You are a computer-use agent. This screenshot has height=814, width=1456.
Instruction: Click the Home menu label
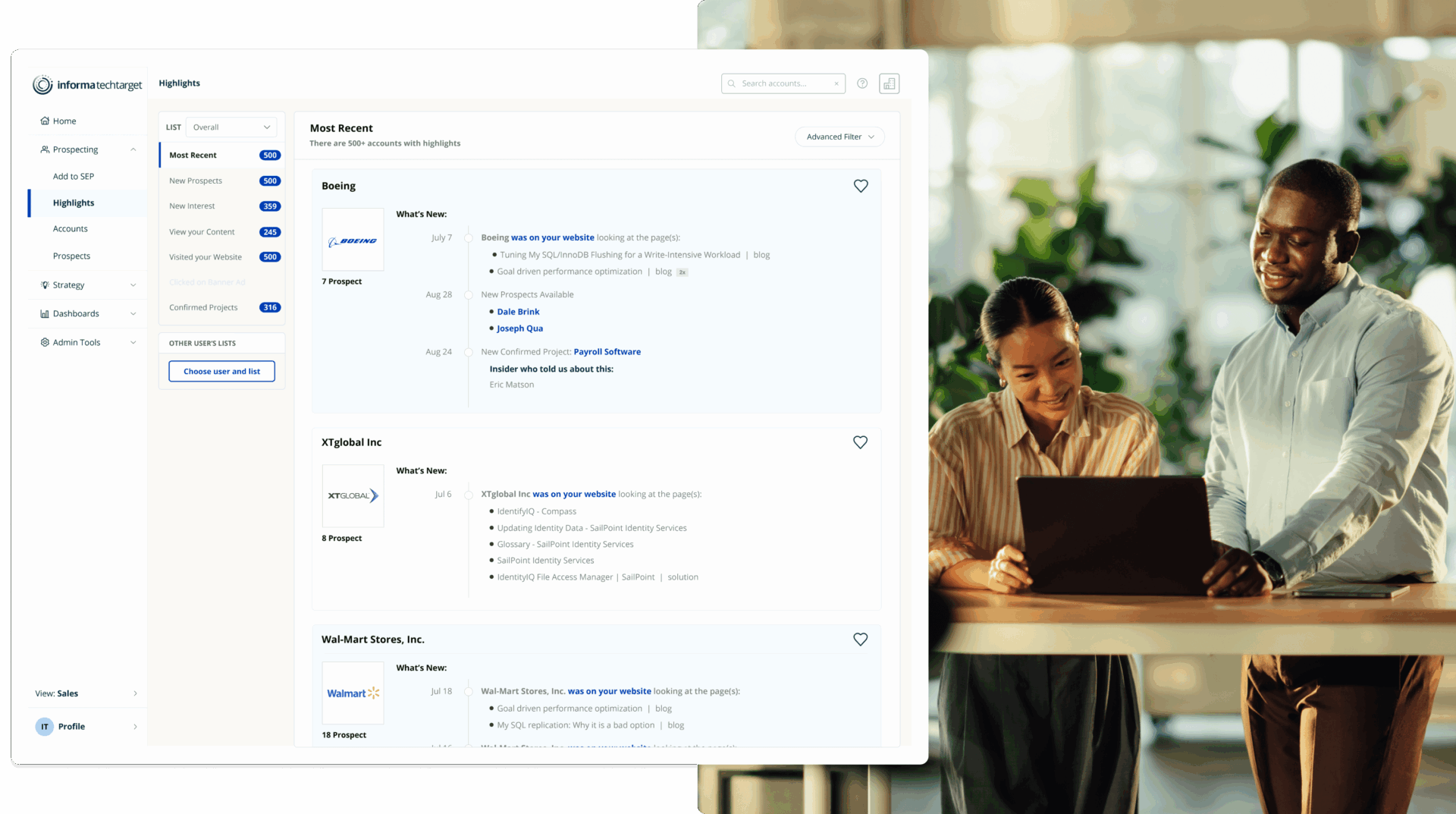[x=64, y=121]
